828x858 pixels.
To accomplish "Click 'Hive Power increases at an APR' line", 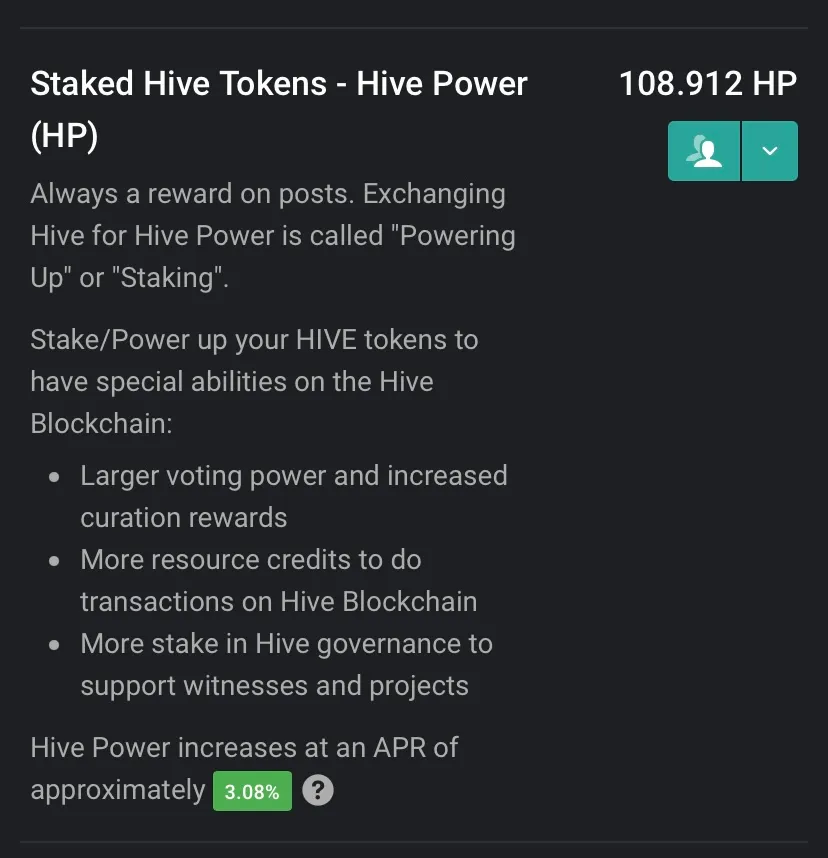I will [x=244, y=748].
